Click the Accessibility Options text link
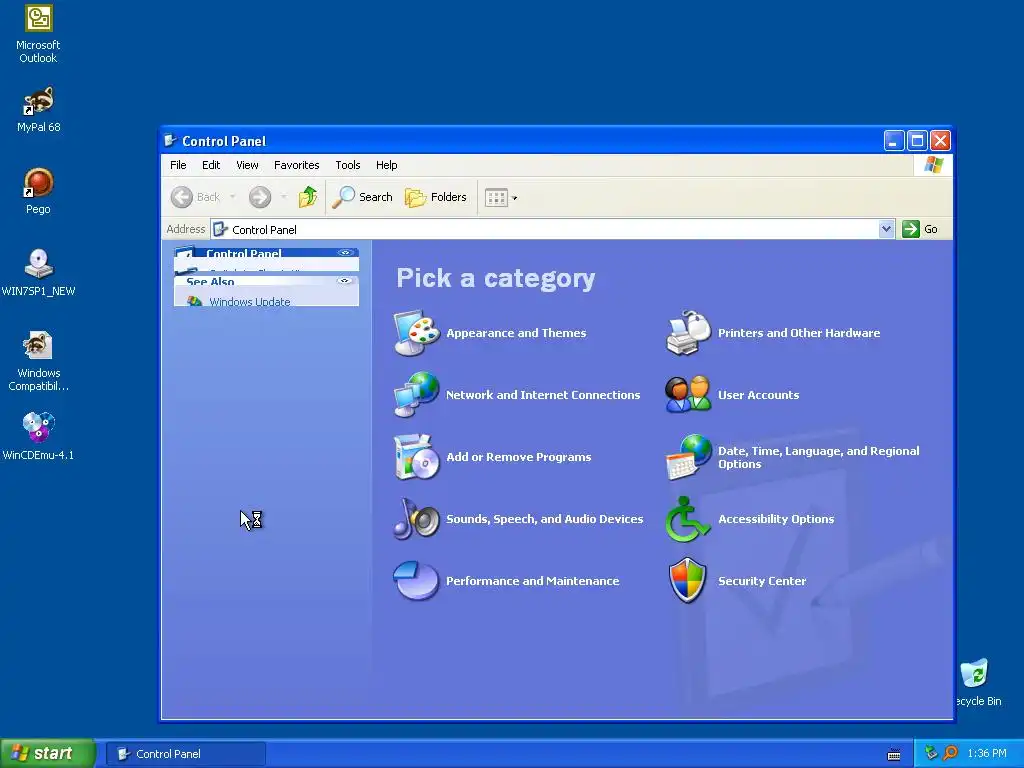 click(x=776, y=519)
